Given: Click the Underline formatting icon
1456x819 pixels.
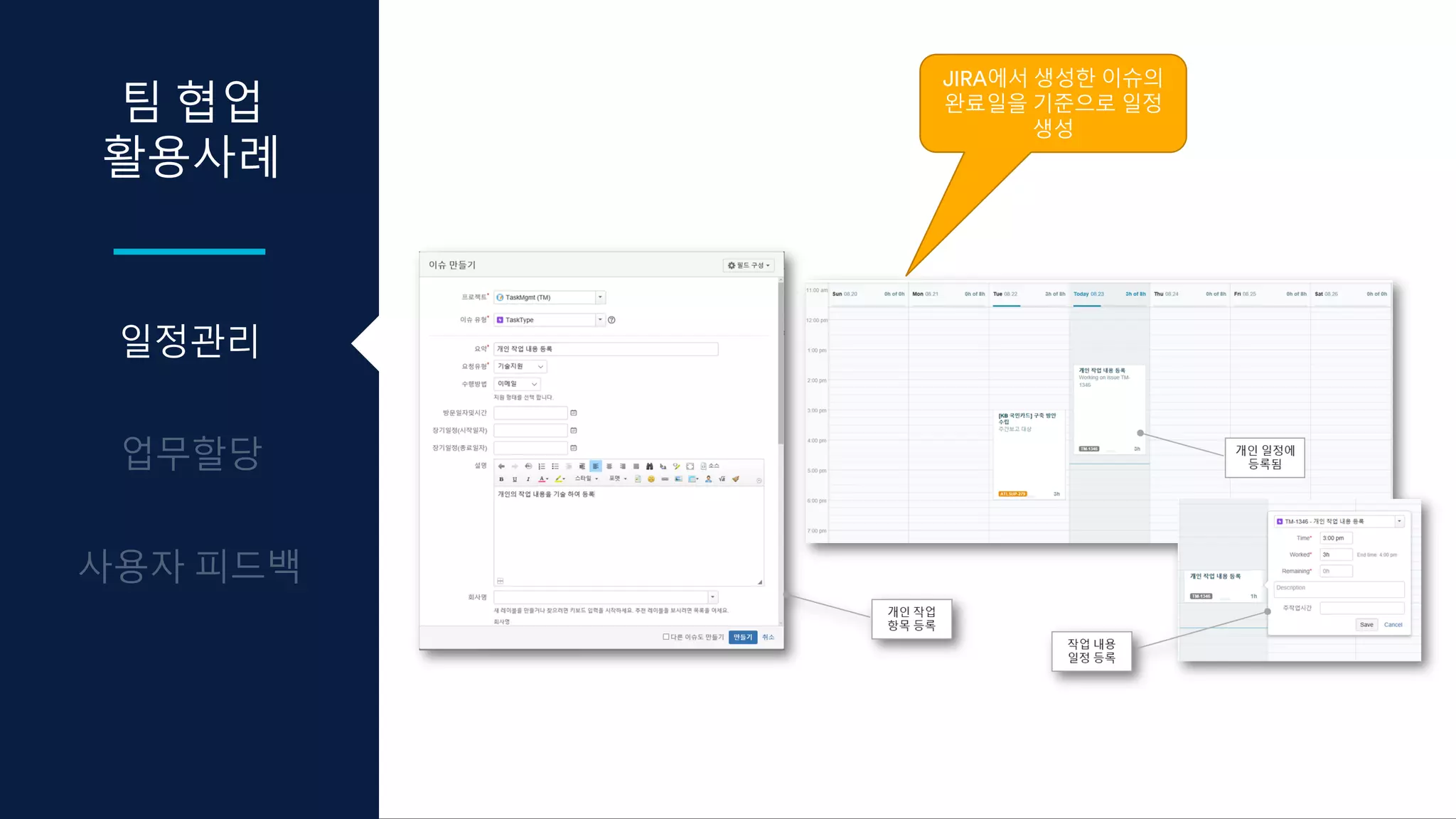Looking at the screenshot, I should (515, 479).
